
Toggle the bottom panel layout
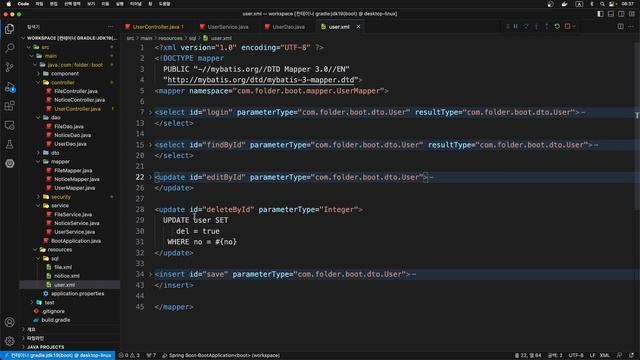611,14
